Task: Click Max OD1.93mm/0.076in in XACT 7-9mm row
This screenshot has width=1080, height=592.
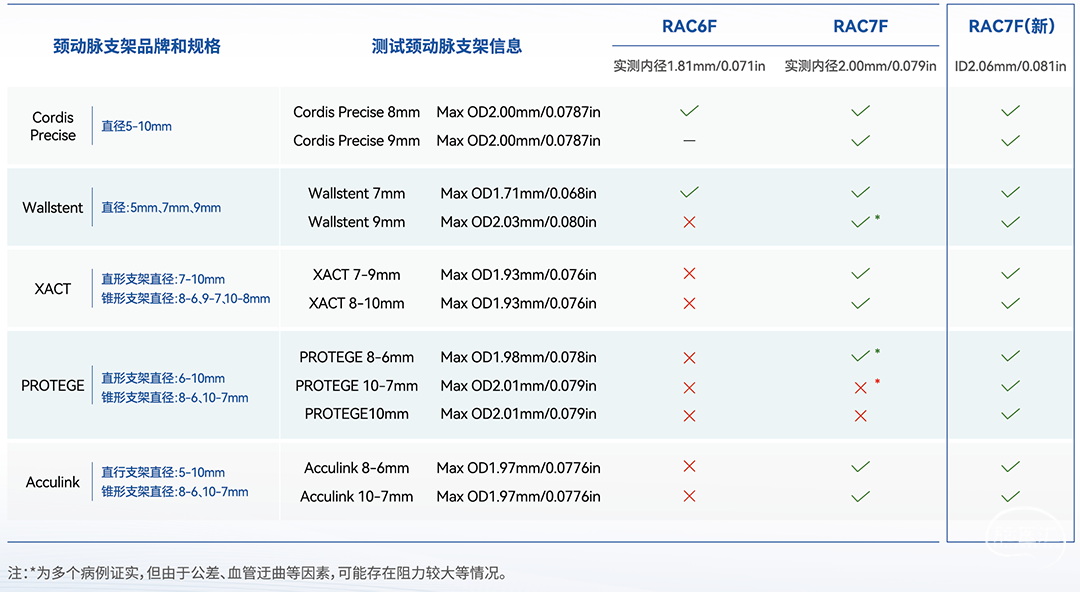Action: (x=518, y=274)
